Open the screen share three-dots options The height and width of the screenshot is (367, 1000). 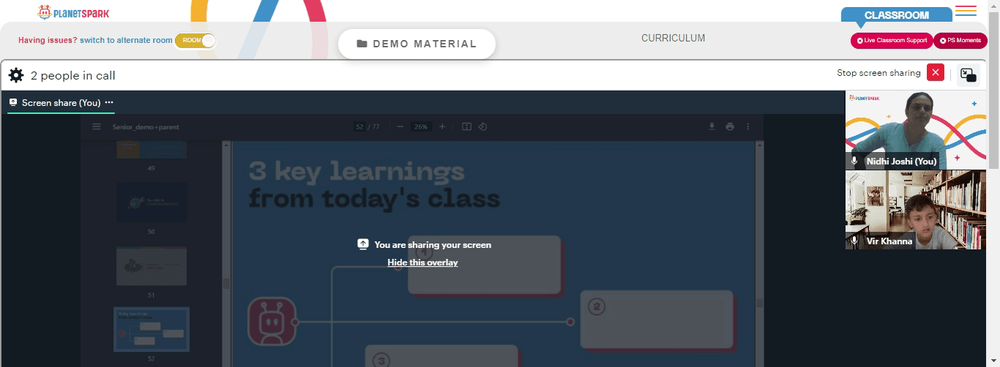(109, 102)
